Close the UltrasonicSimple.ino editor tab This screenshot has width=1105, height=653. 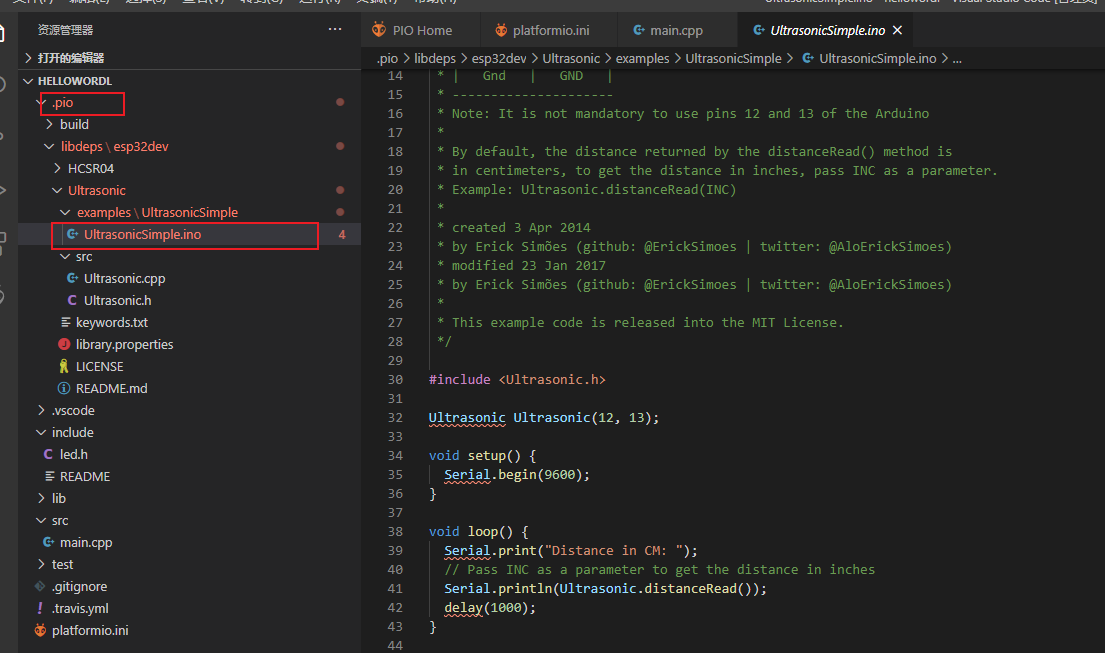897,31
